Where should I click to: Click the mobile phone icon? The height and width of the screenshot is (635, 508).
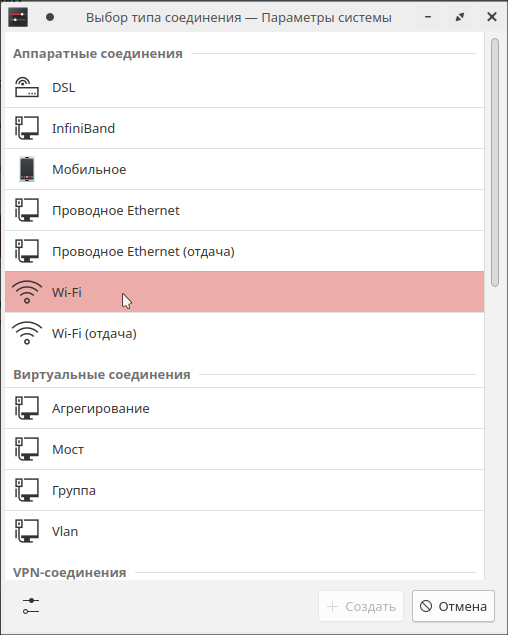(27, 169)
